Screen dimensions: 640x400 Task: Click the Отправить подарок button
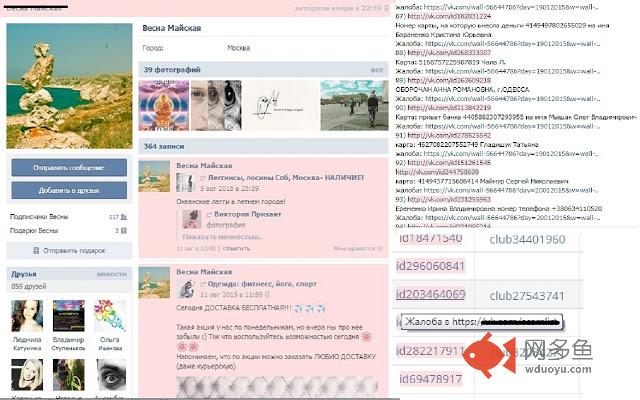tap(69, 251)
